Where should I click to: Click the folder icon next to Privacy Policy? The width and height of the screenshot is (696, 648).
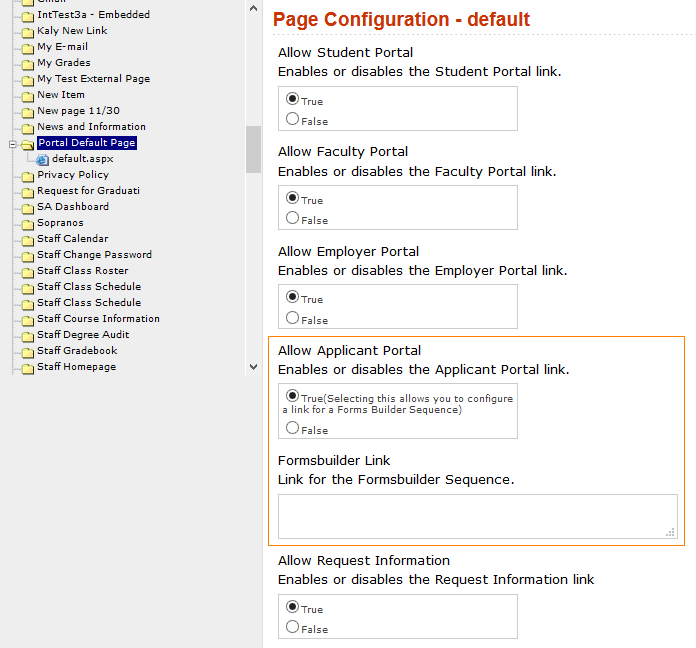(28, 175)
